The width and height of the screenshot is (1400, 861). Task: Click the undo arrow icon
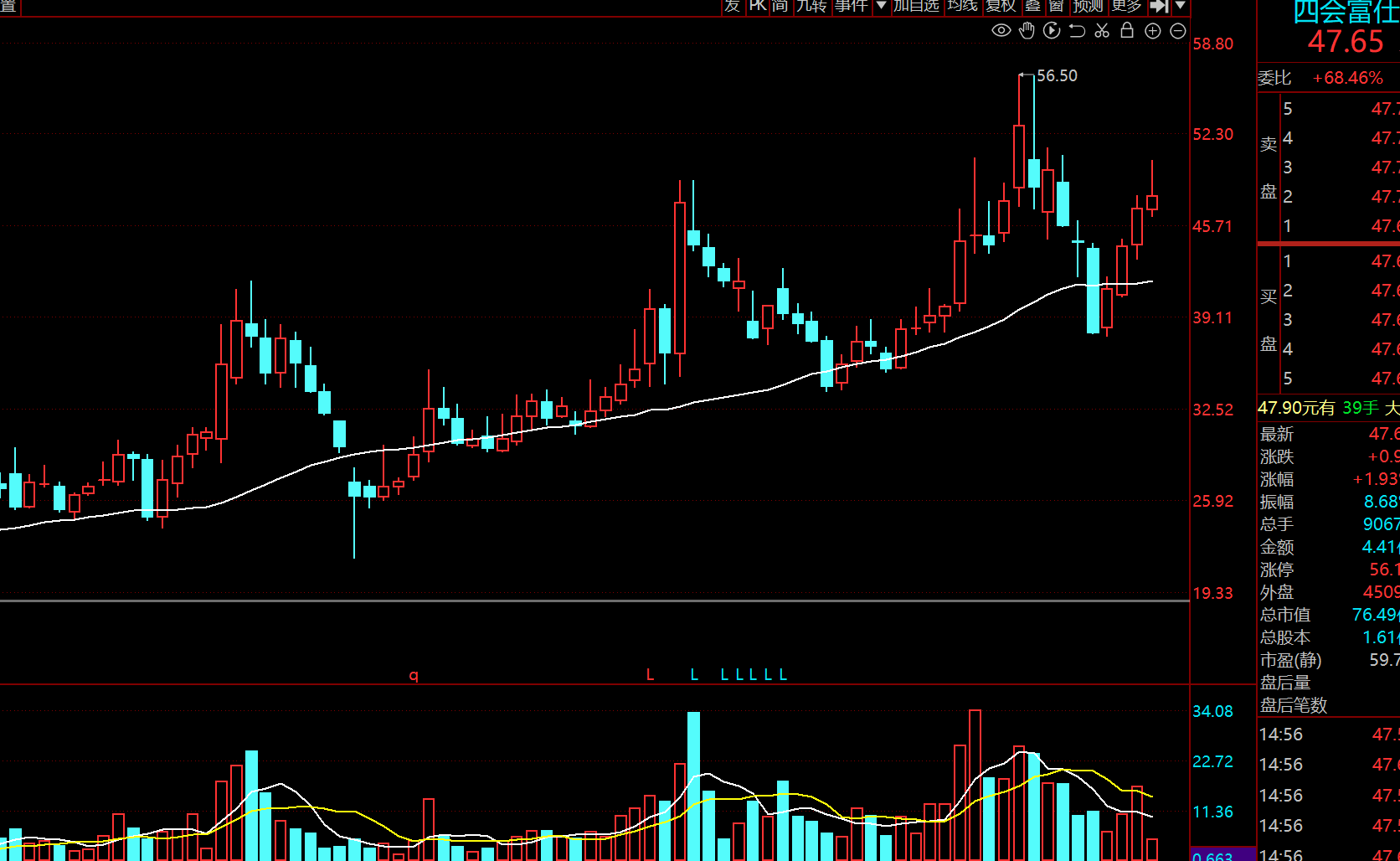[1077, 31]
